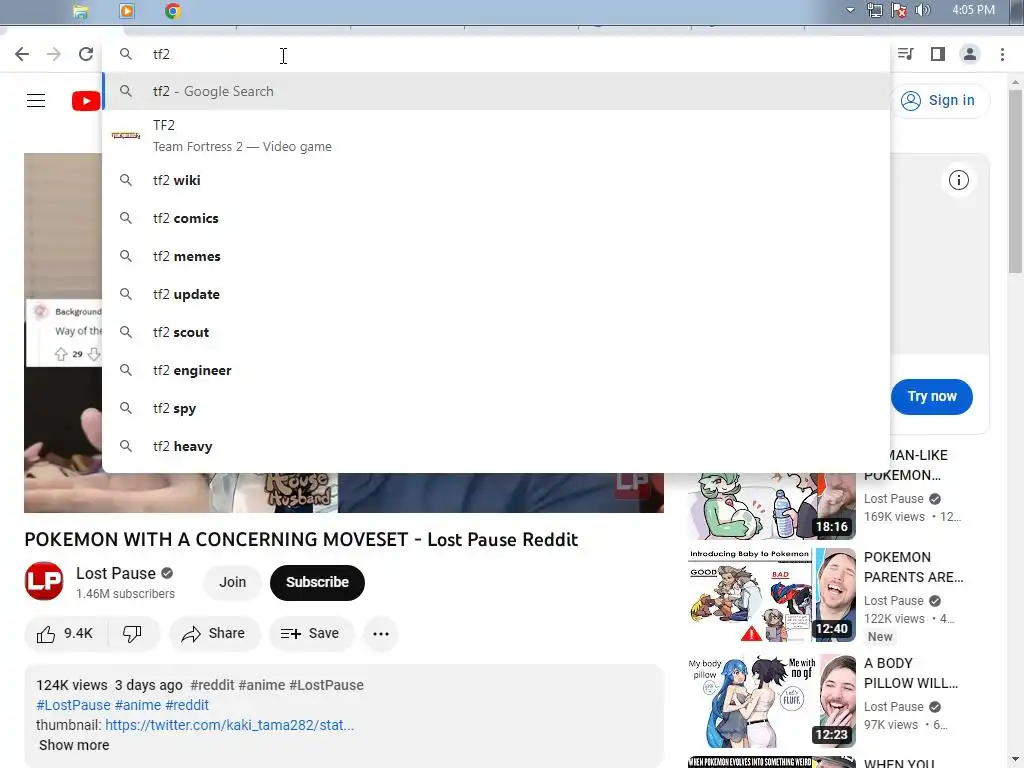Viewport: 1024px width, 768px height.
Task: Save the video to a playlist
Action: pos(311,633)
